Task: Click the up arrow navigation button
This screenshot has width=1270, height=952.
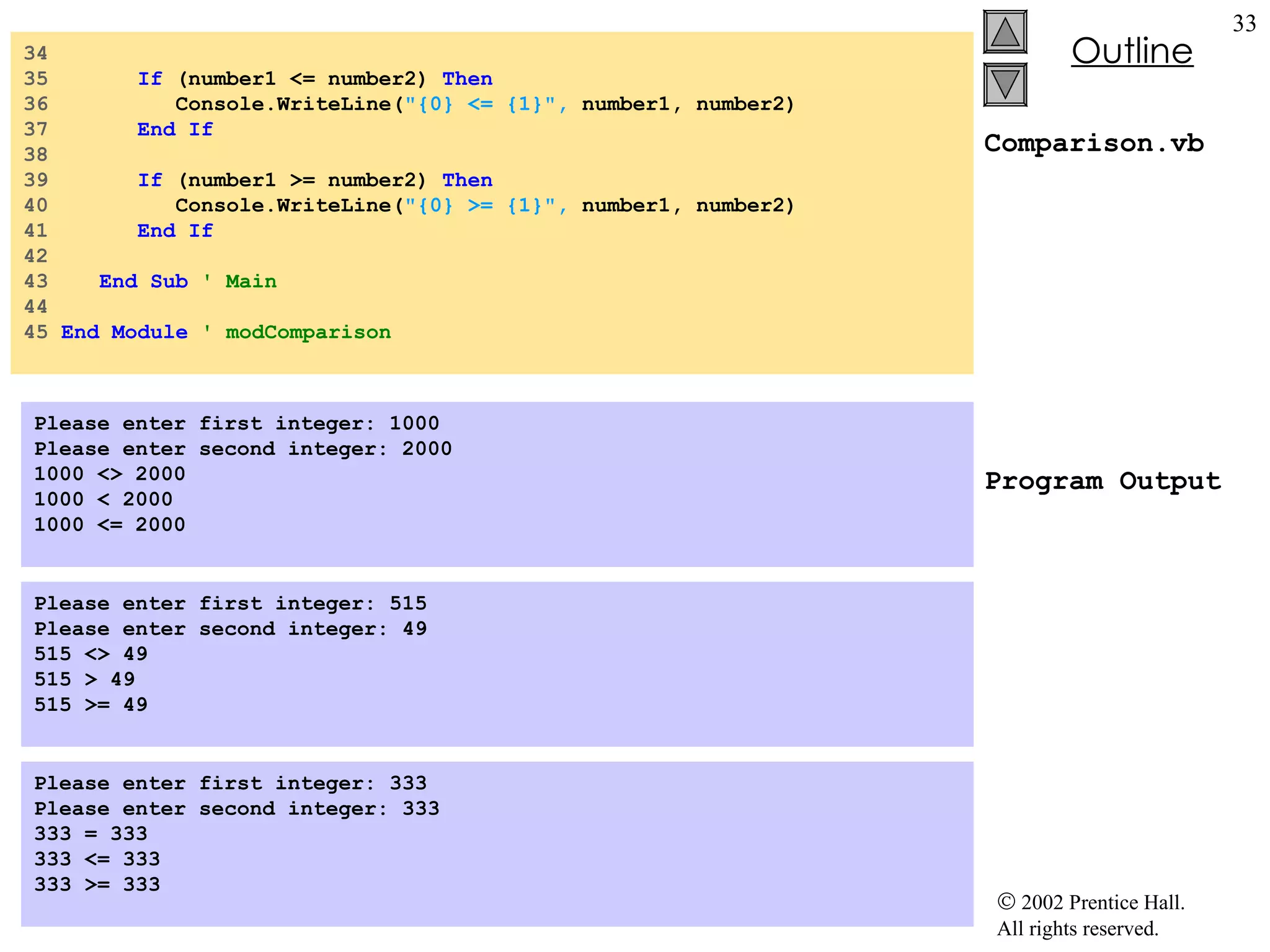Action: [1005, 32]
